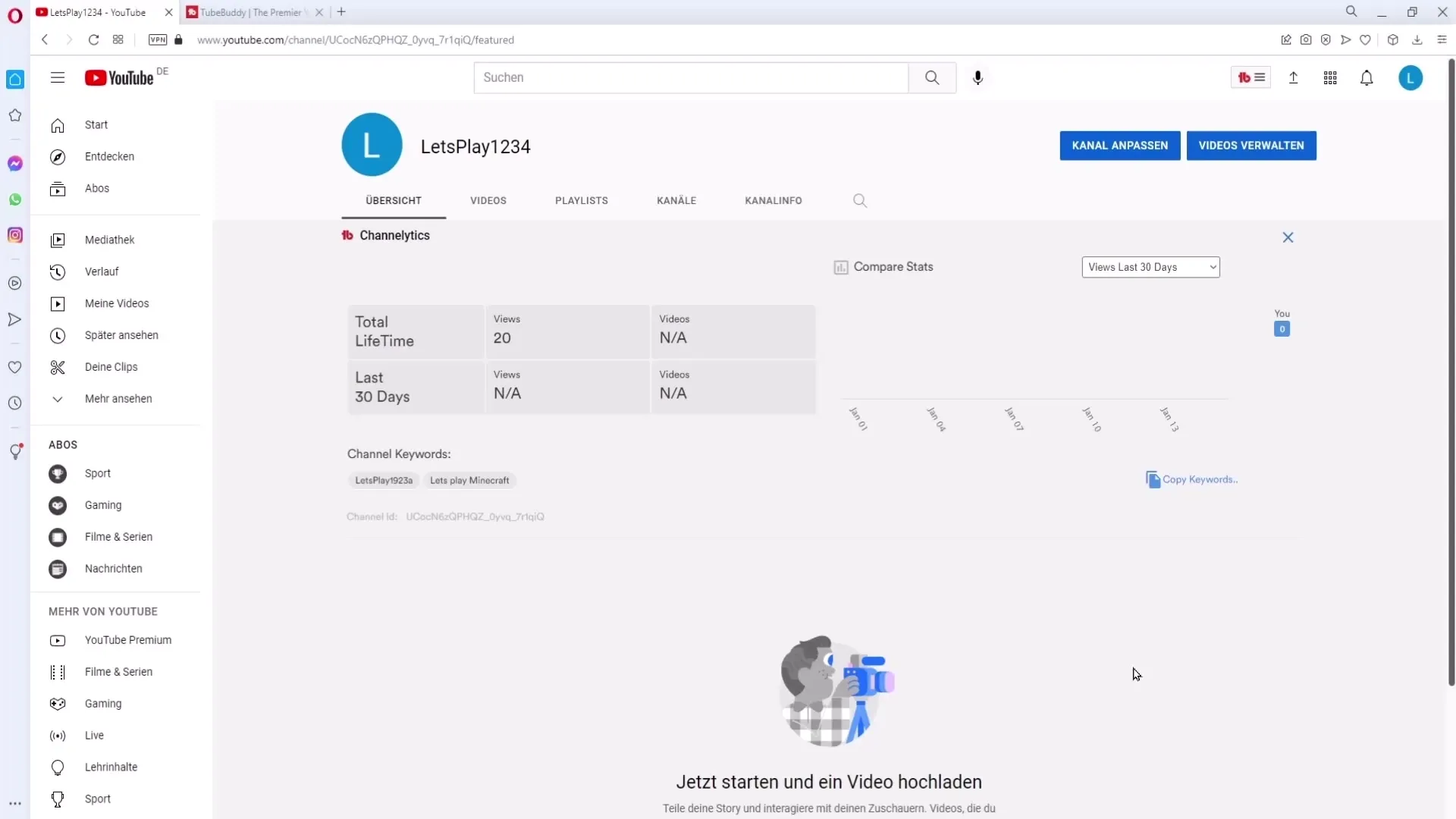Image resolution: width=1456 pixels, height=819 pixels.
Task: Close the Channelytics panel
Action: point(1288,237)
